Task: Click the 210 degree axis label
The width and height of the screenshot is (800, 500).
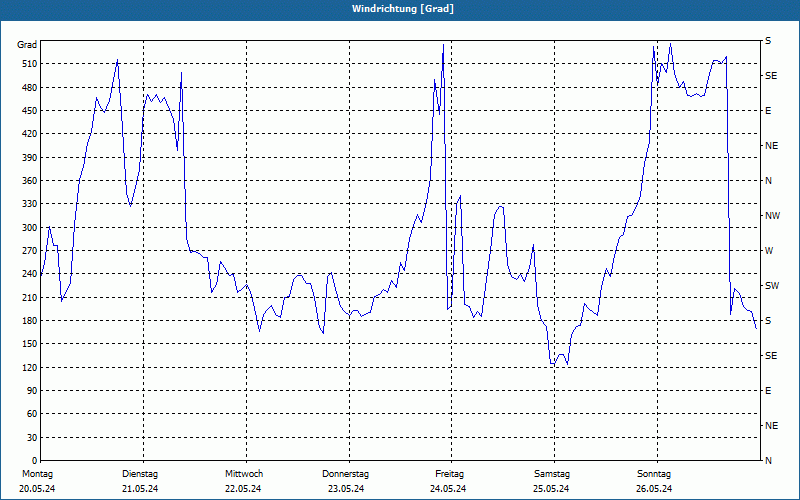Action: tap(30, 297)
